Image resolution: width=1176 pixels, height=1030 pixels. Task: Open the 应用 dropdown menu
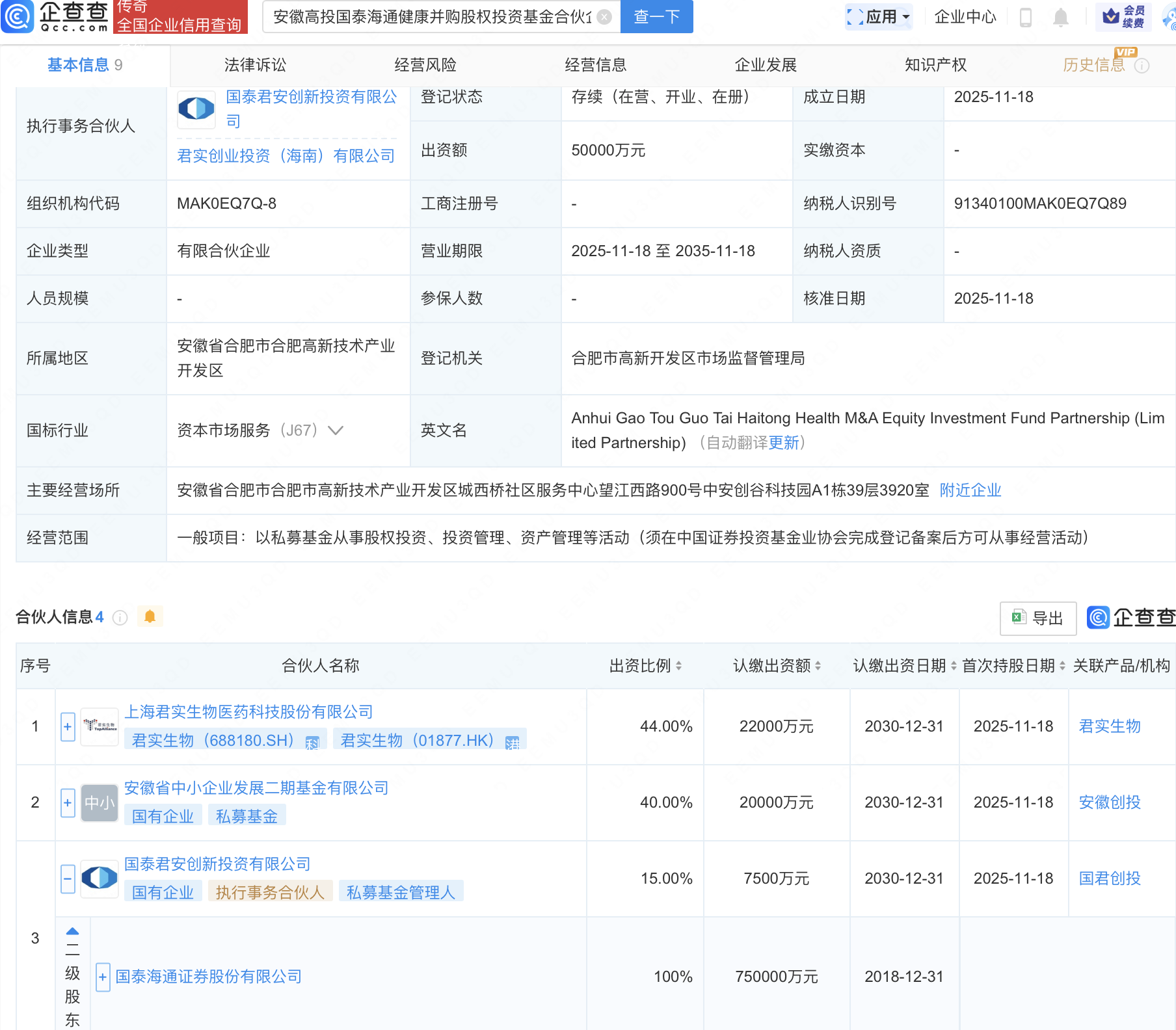(879, 17)
